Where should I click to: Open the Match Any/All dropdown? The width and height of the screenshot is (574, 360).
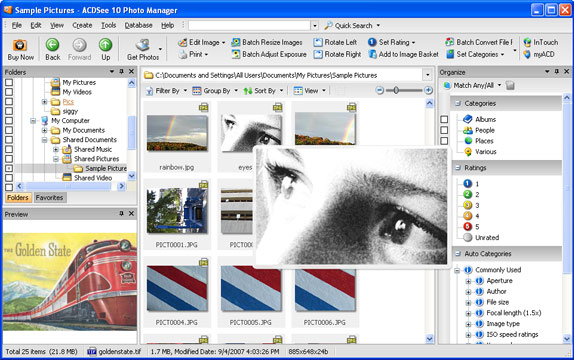(x=499, y=85)
